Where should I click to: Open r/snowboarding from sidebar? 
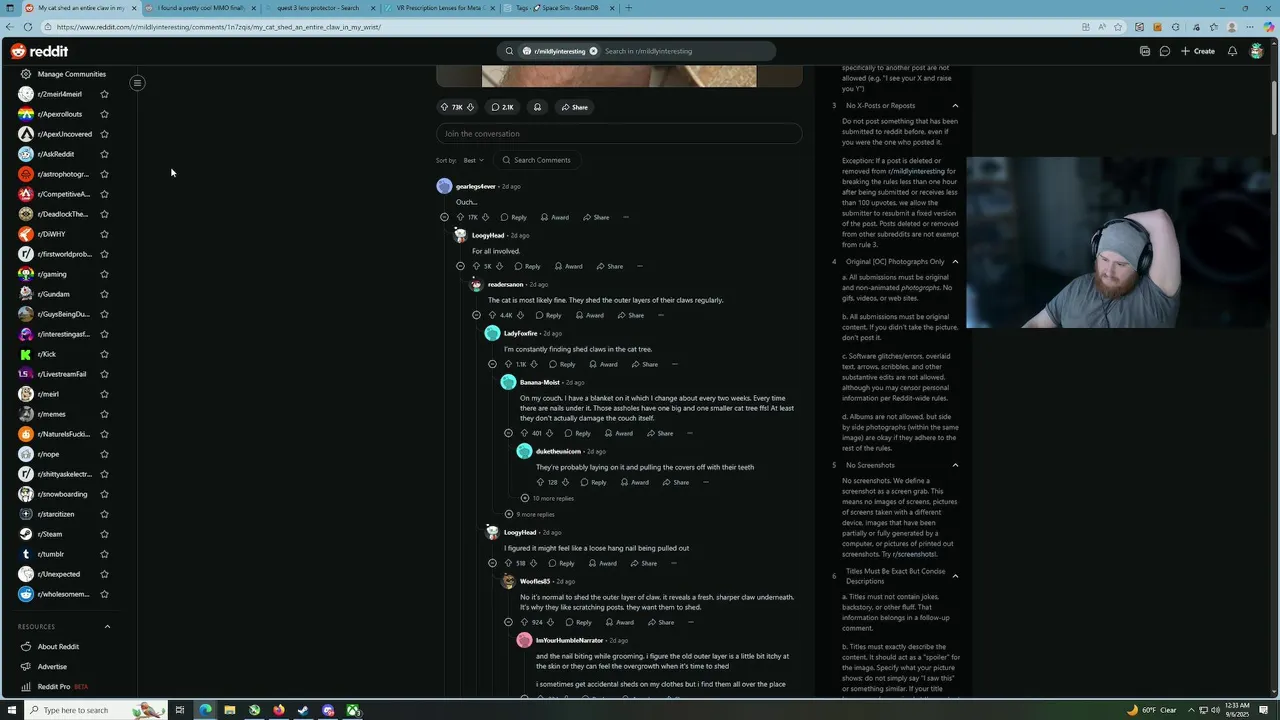(62, 494)
